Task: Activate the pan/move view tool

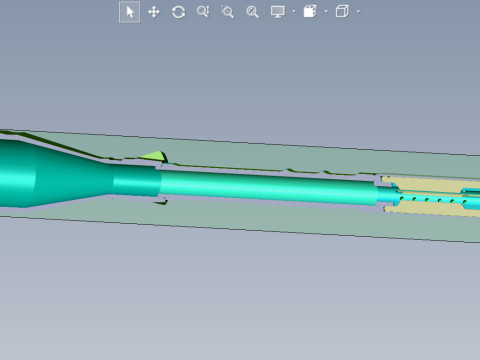Action: pos(154,12)
